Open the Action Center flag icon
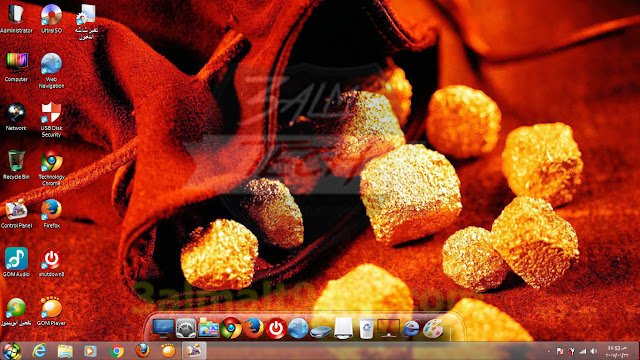Viewport: 640px width, 360px height. 560,351
